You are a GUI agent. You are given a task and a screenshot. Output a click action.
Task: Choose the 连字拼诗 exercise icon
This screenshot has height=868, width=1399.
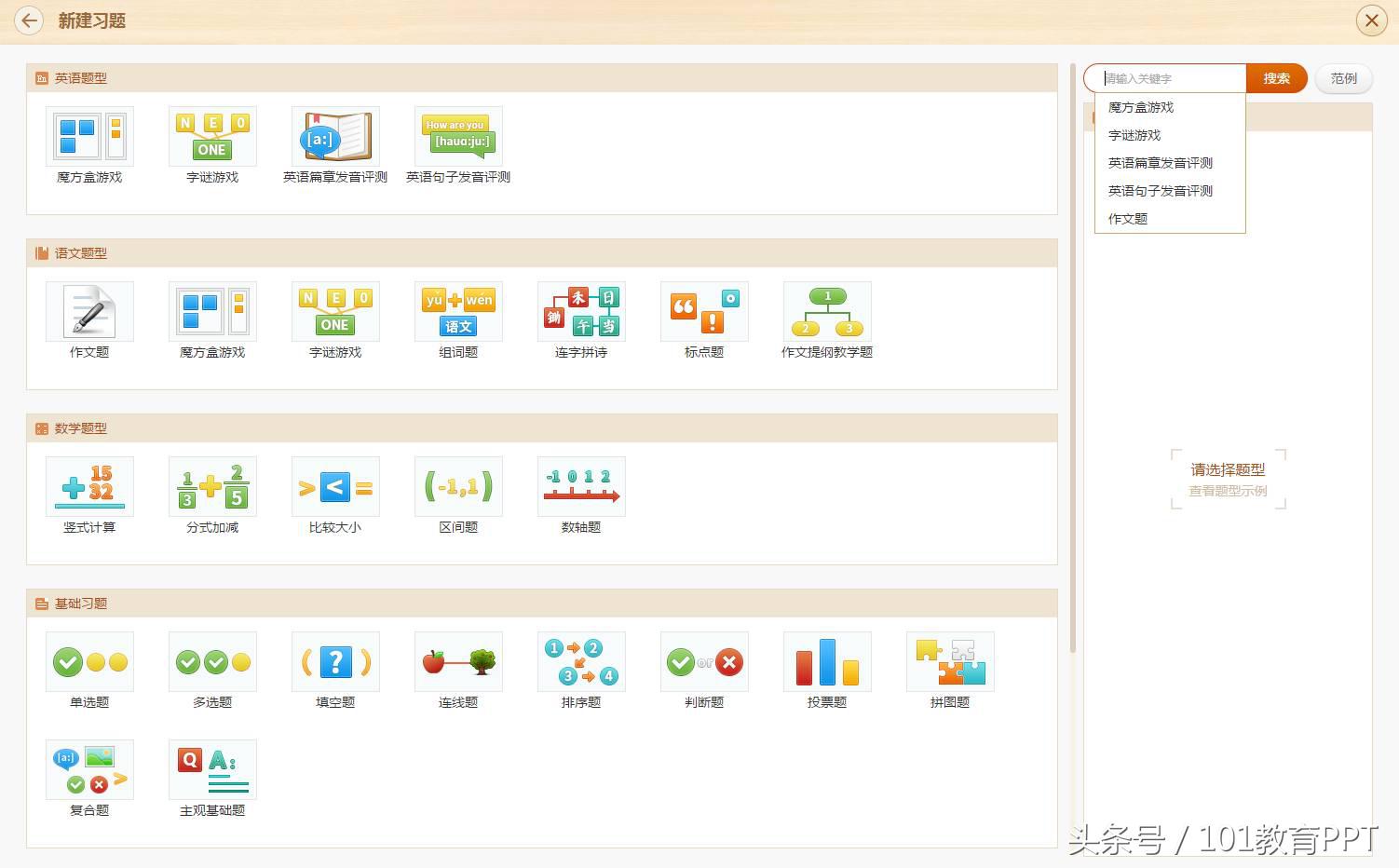click(581, 311)
